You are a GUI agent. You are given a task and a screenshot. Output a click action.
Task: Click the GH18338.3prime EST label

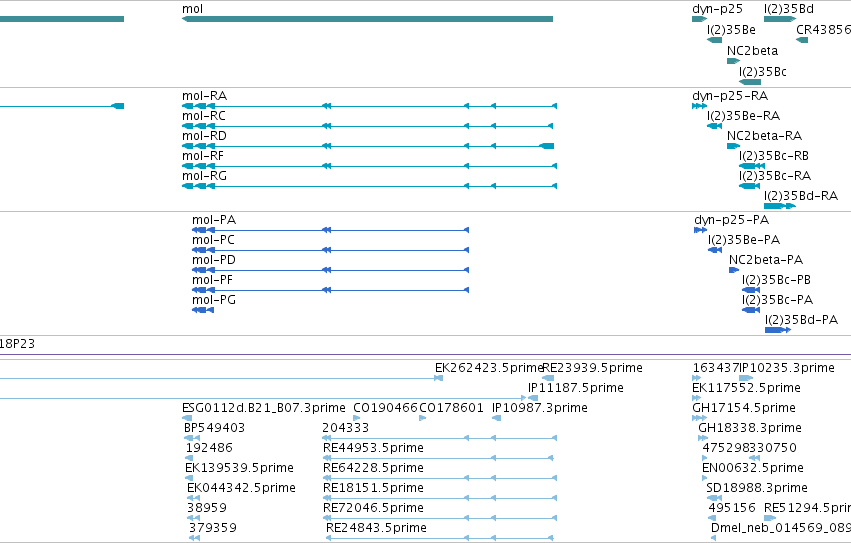(x=750, y=428)
